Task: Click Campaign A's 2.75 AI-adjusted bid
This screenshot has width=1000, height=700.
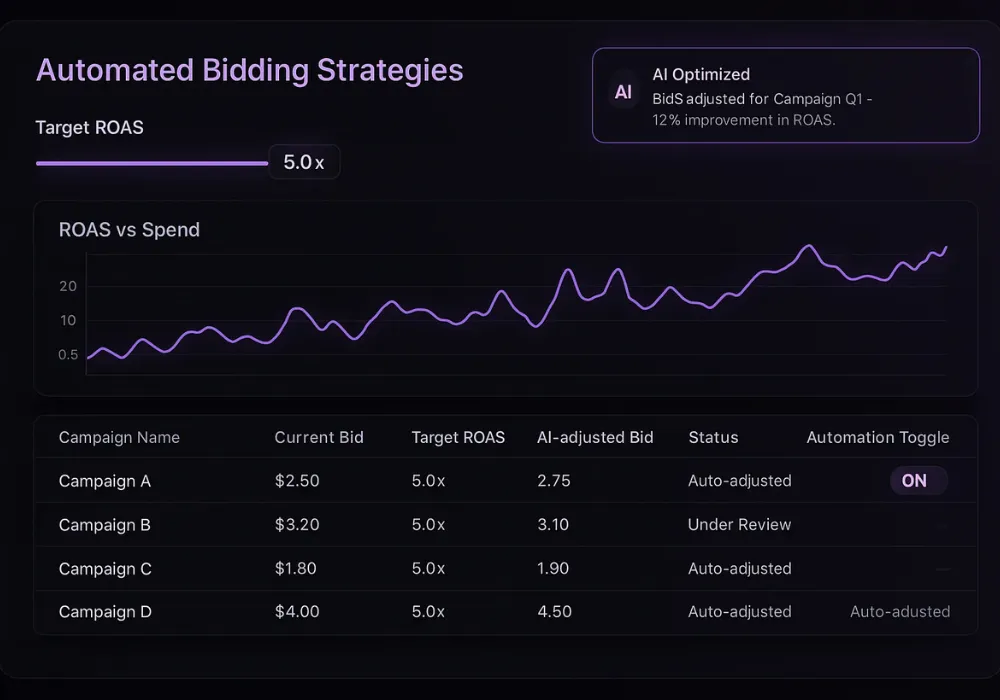Action: click(x=553, y=481)
